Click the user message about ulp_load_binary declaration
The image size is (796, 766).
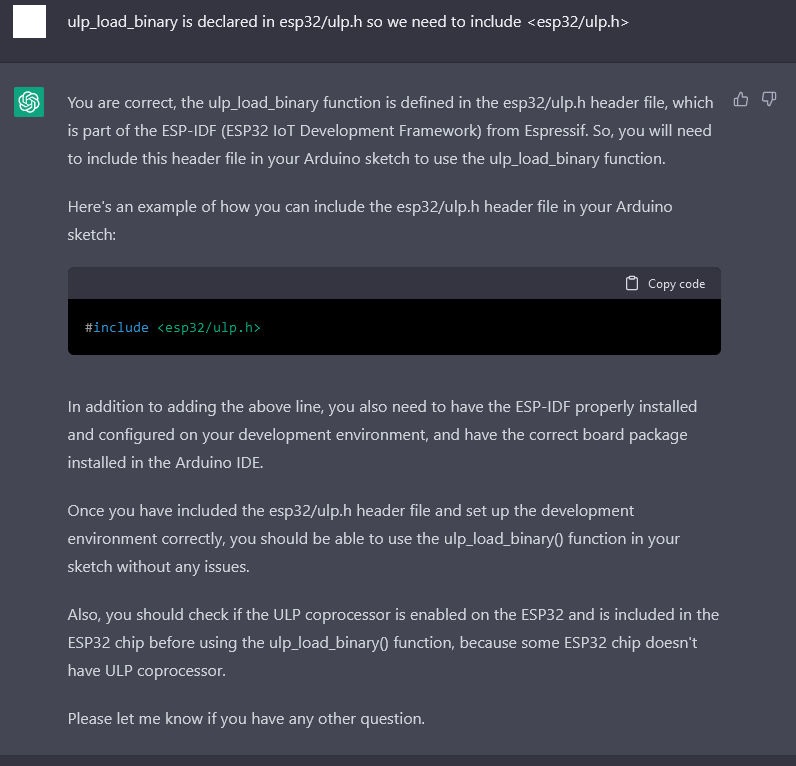[348, 22]
